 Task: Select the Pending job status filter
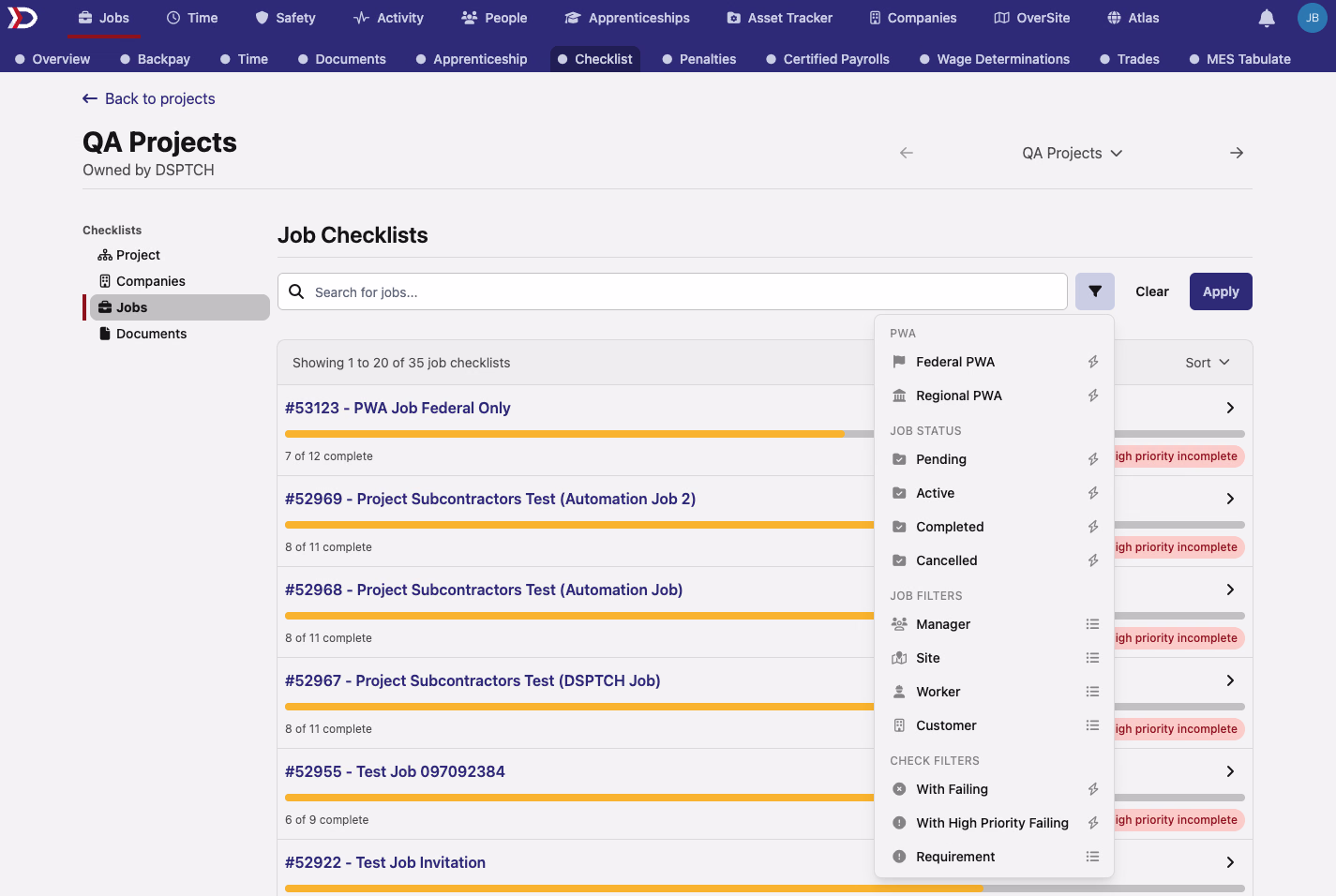pyautogui.click(x=994, y=459)
